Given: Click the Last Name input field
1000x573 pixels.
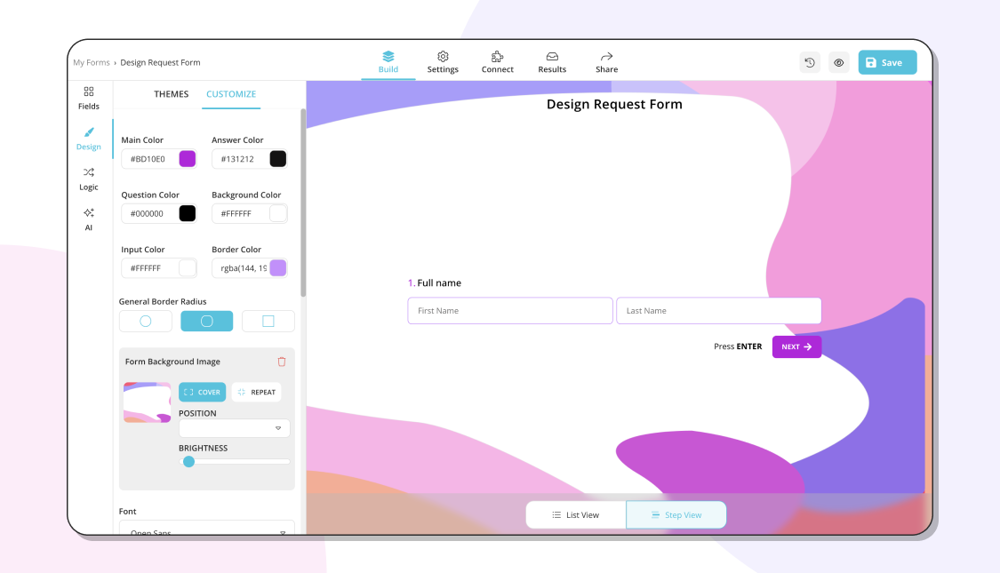Looking at the screenshot, I should (718, 311).
